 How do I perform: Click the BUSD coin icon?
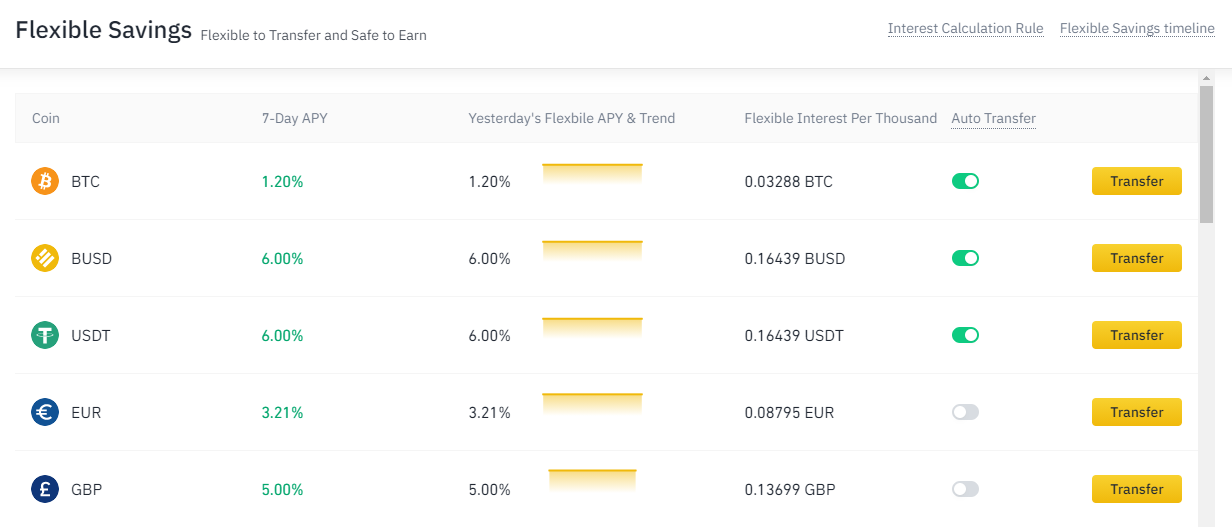click(x=45, y=258)
